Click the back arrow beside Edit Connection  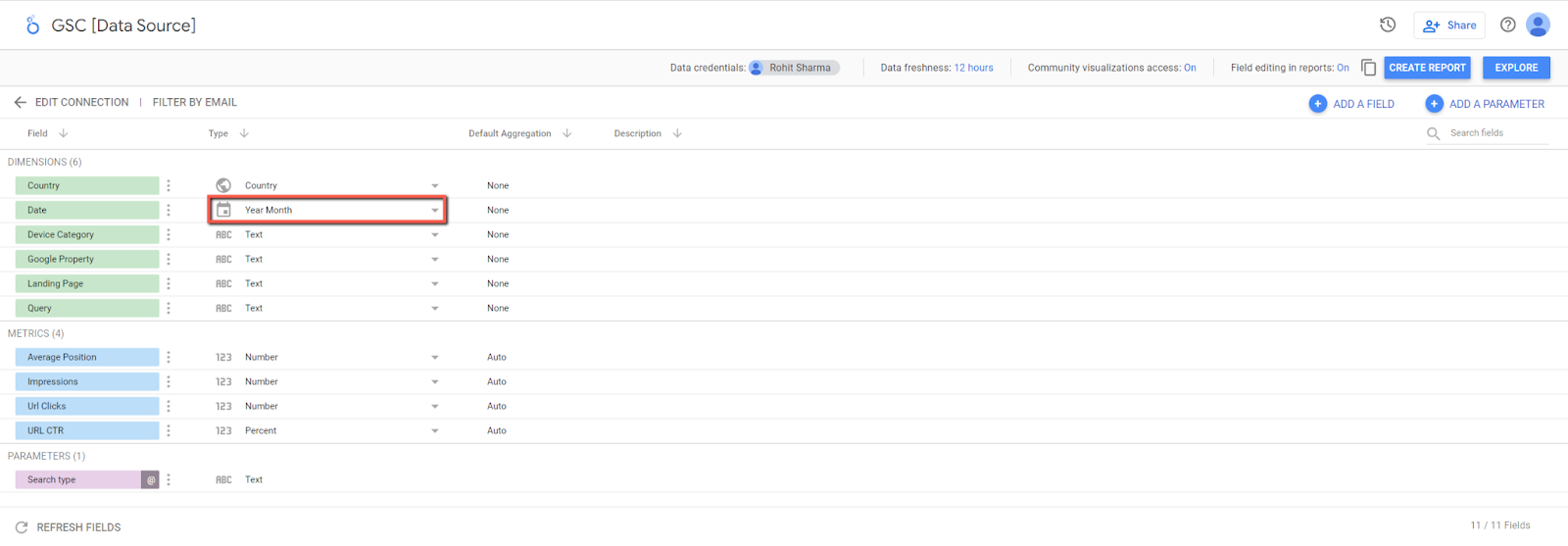click(x=20, y=102)
